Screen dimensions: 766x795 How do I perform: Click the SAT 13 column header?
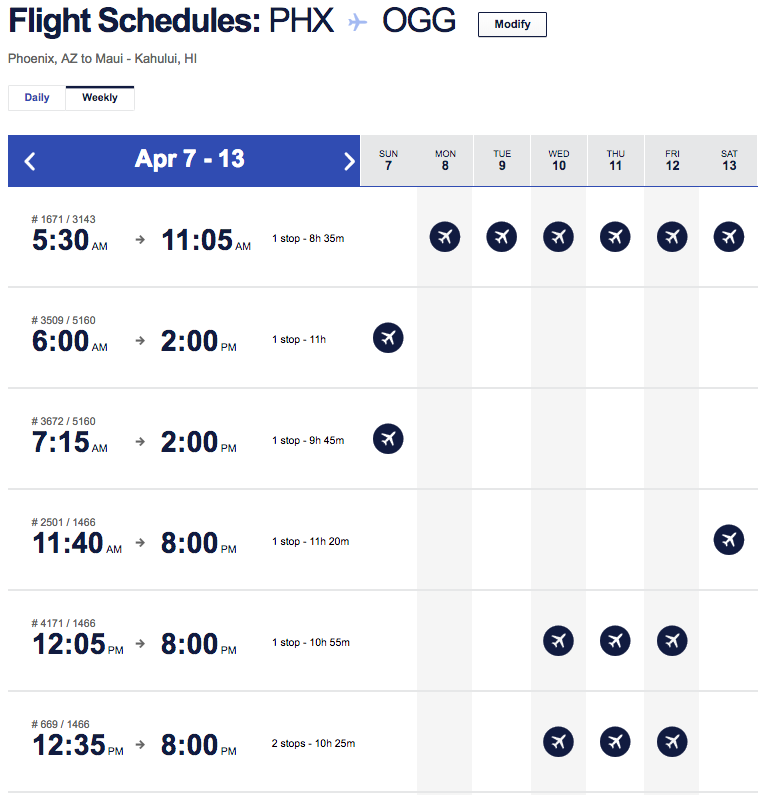(x=729, y=160)
